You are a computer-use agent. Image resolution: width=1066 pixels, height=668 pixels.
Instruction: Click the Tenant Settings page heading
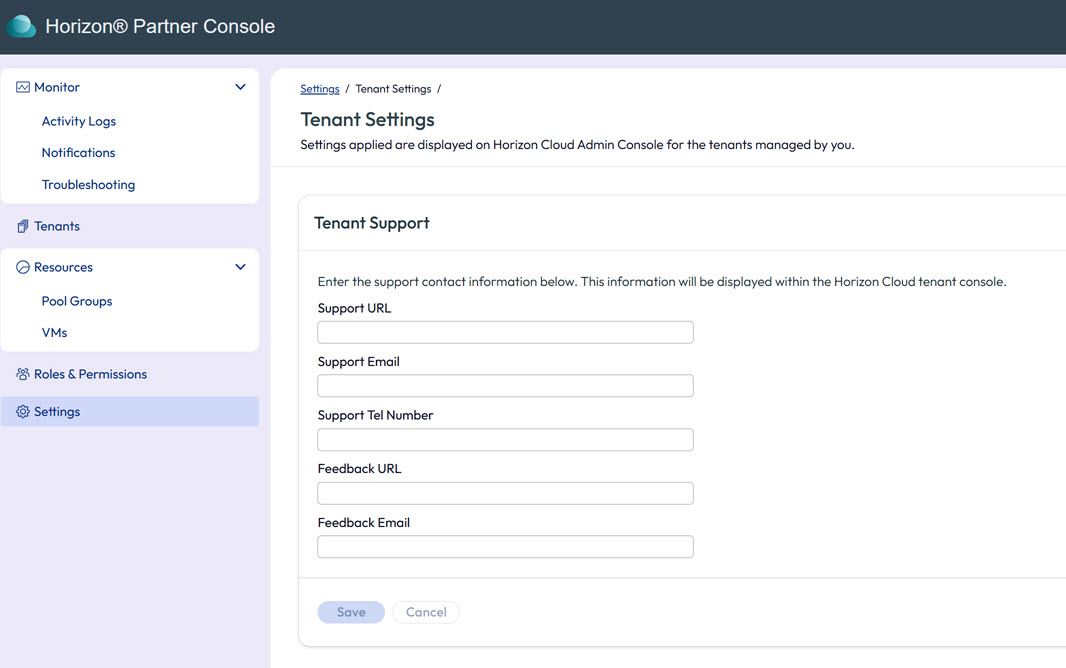pyautogui.click(x=367, y=120)
